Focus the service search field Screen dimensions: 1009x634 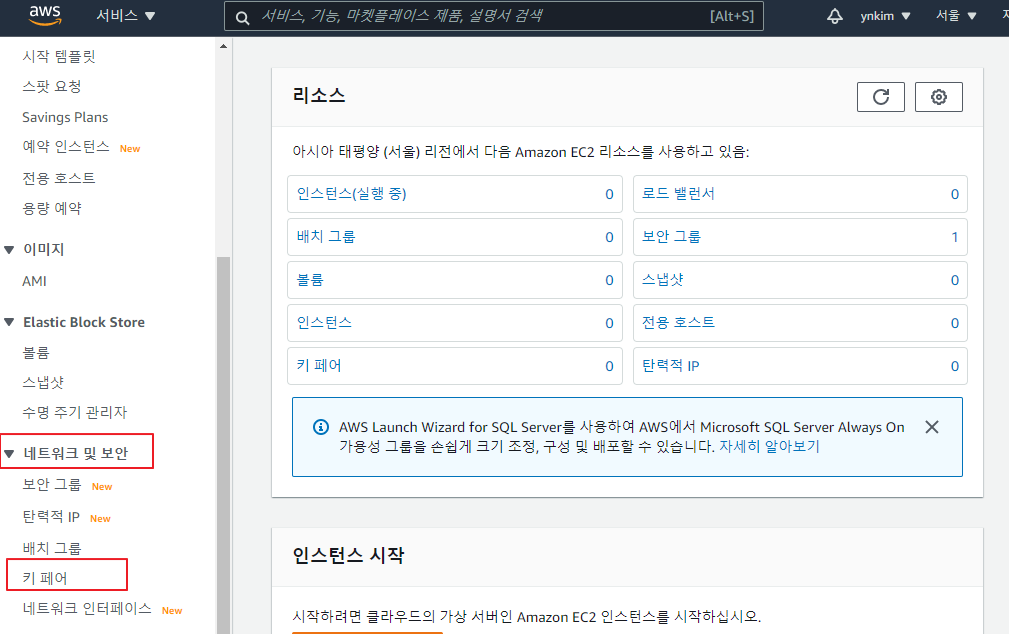pyautogui.click(x=494, y=16)
